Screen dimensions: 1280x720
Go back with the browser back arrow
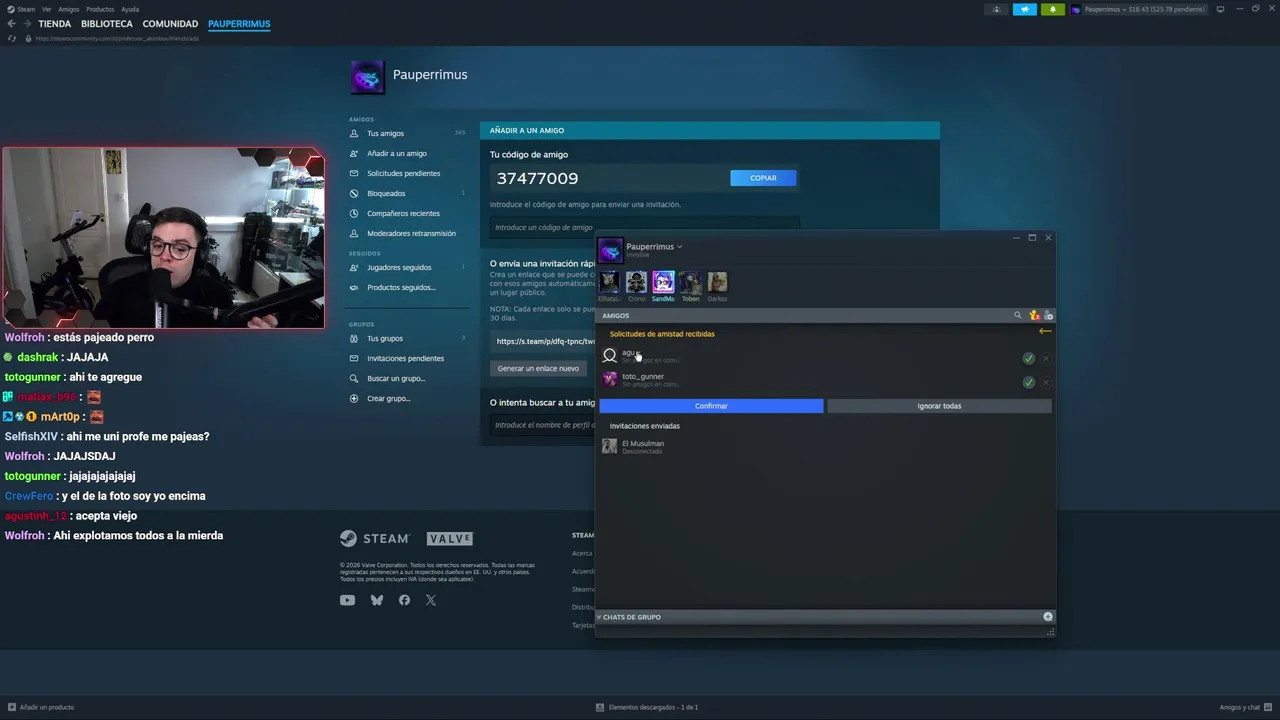click(x=11, y=24)
